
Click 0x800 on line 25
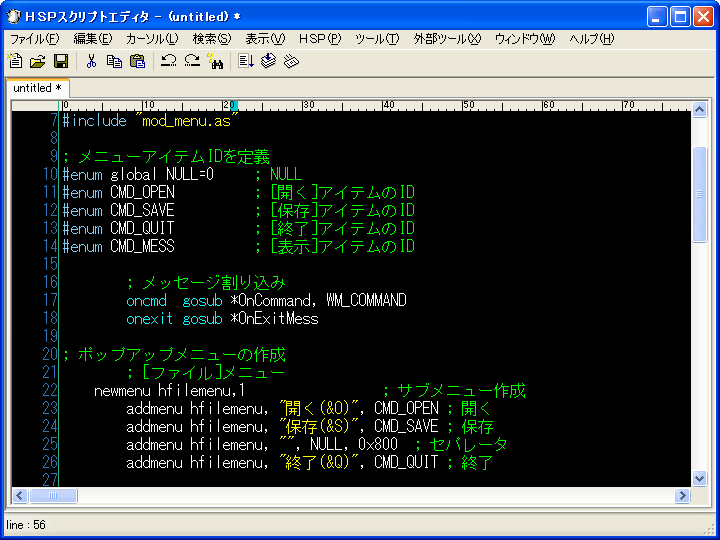tap(378, 445)
